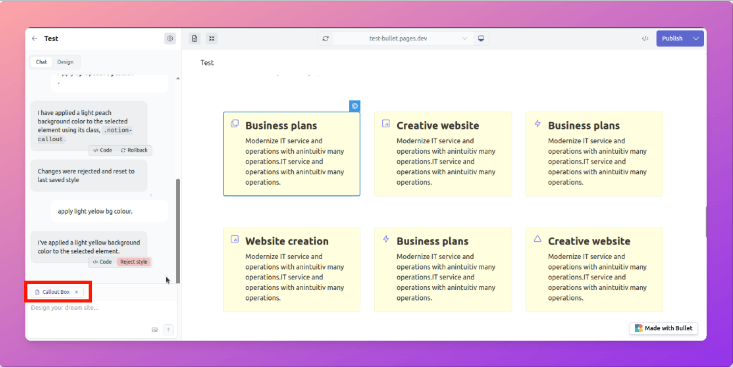Click the Test project name in sidebar
The image size is (733, 368).
51,39
